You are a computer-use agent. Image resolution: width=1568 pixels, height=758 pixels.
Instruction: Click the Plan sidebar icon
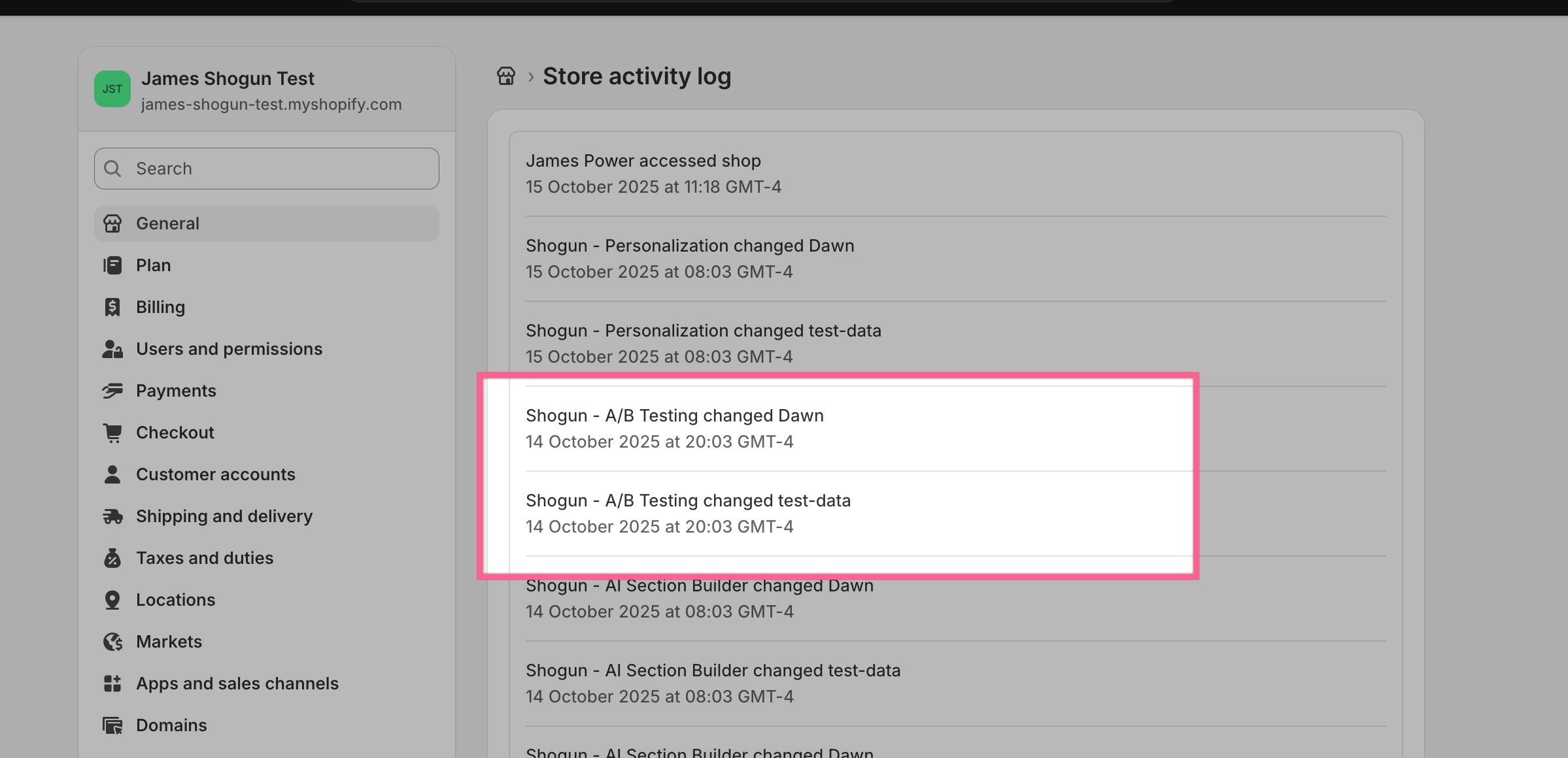(112, 265)
